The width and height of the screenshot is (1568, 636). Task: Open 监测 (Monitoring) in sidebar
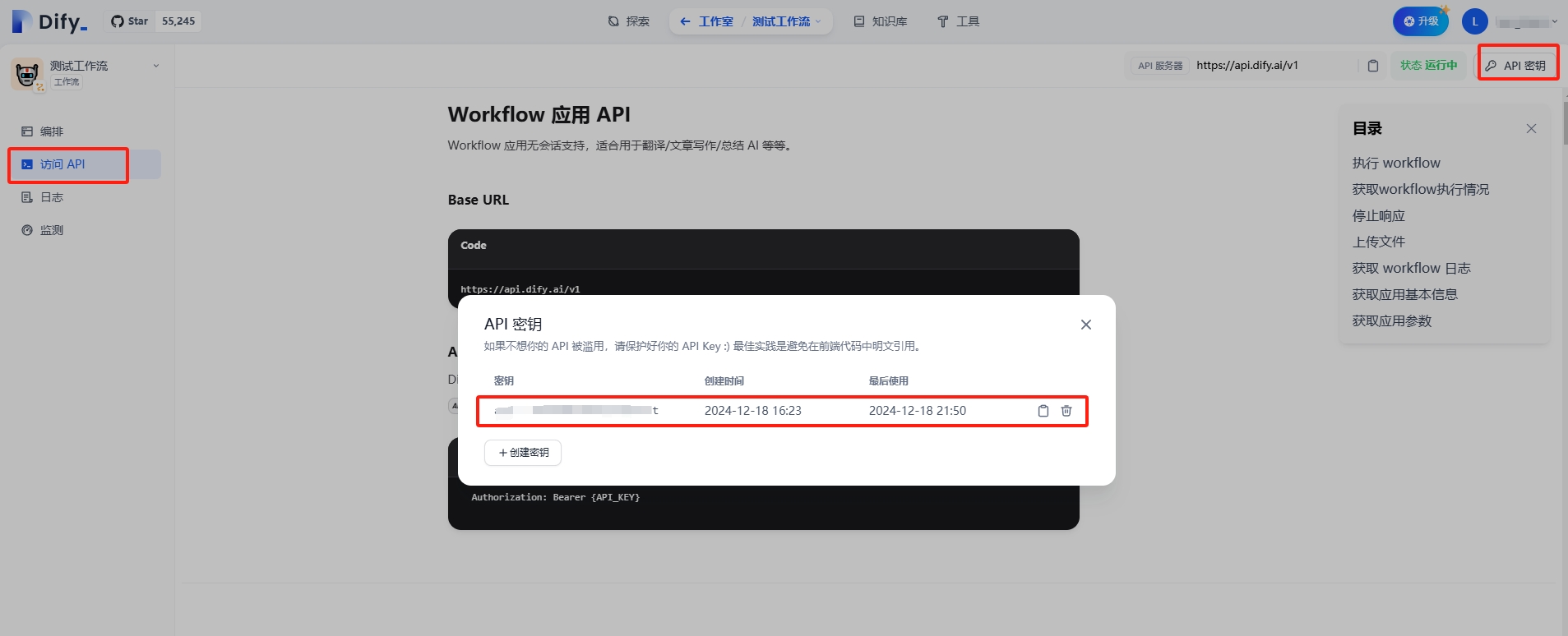[86, 230]
